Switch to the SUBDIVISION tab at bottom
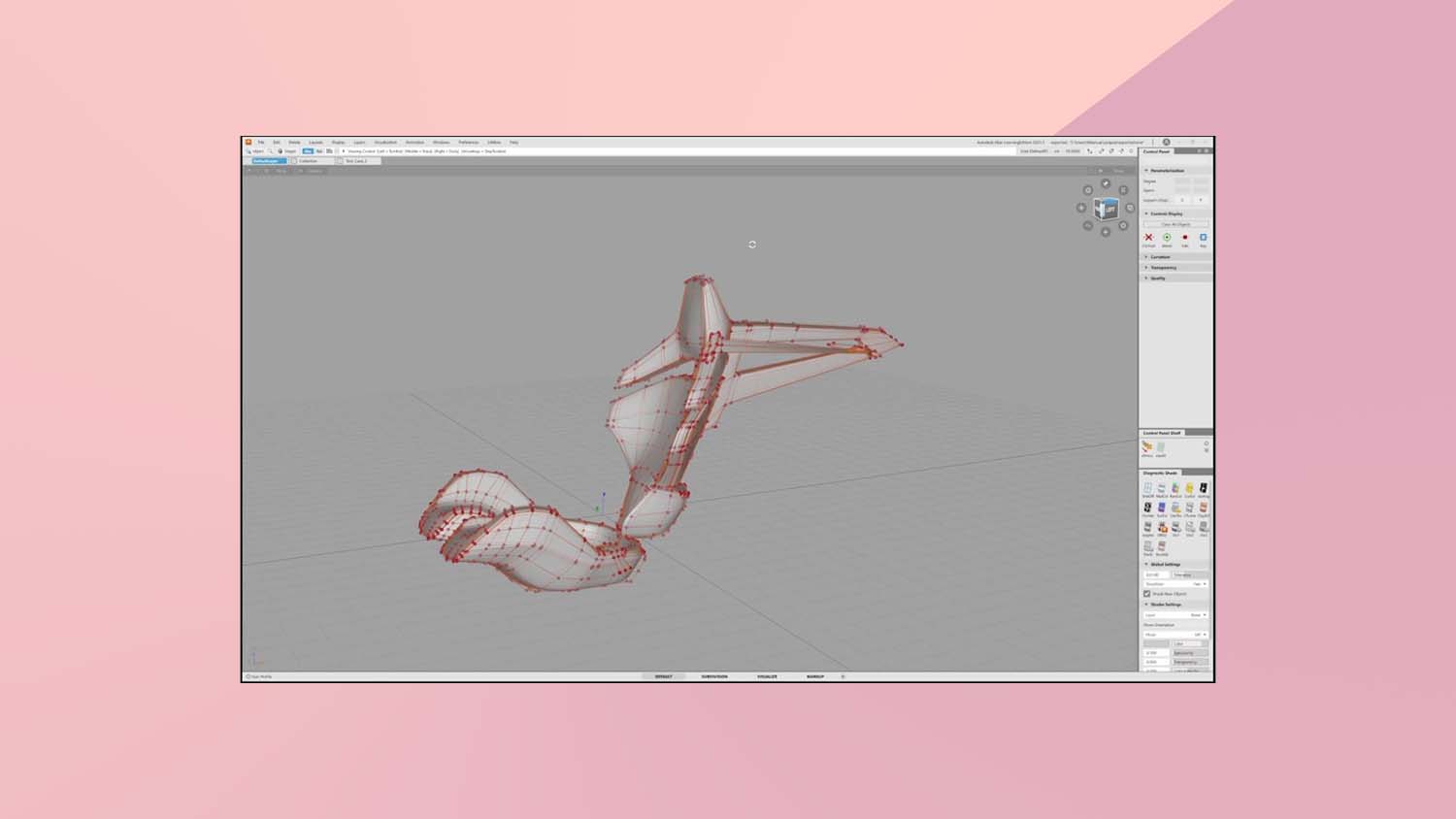Image resolution: width=1456 pixels, height=819 pixels. point(715,676)
